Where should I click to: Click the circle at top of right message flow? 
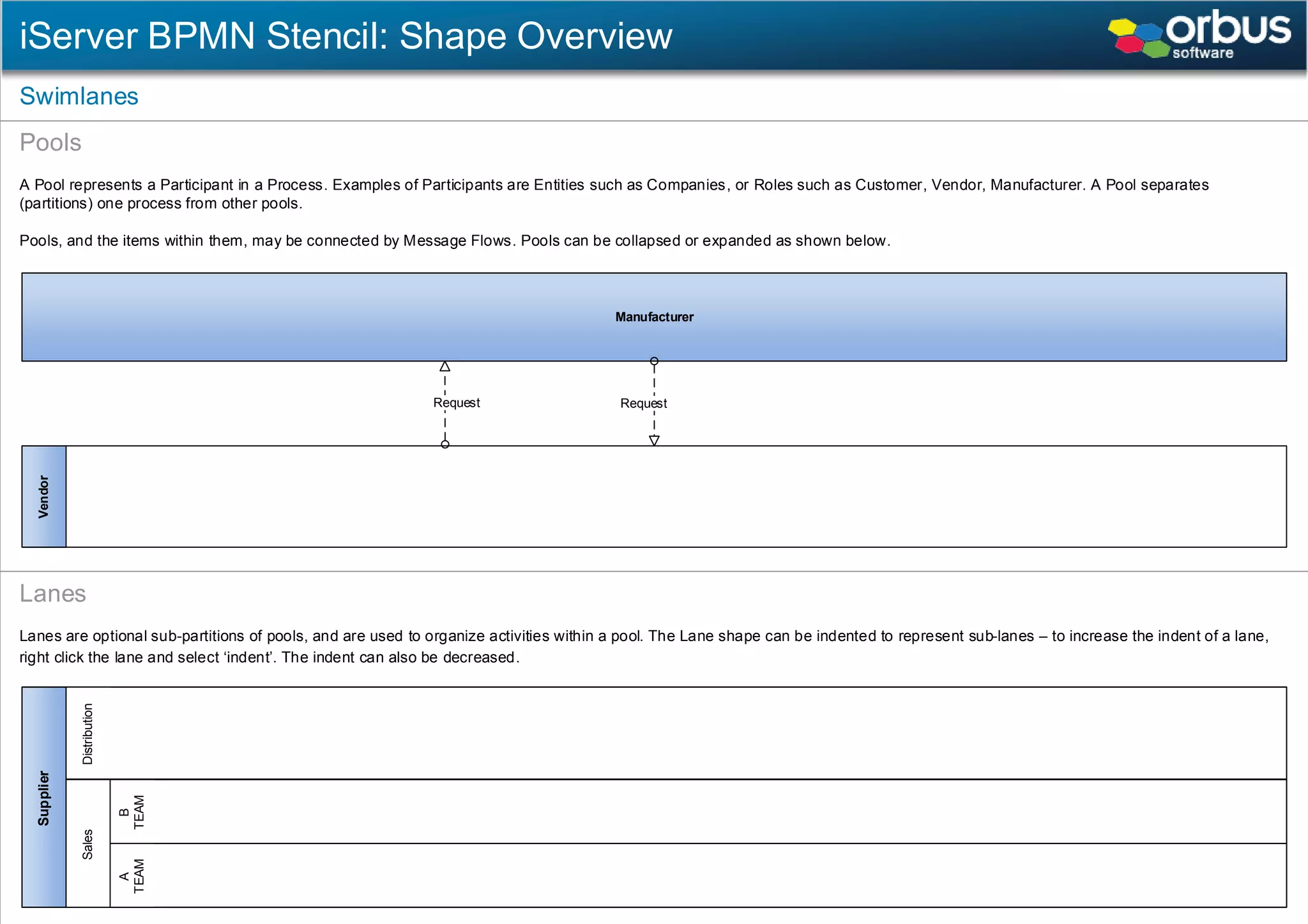click(654, 361)
